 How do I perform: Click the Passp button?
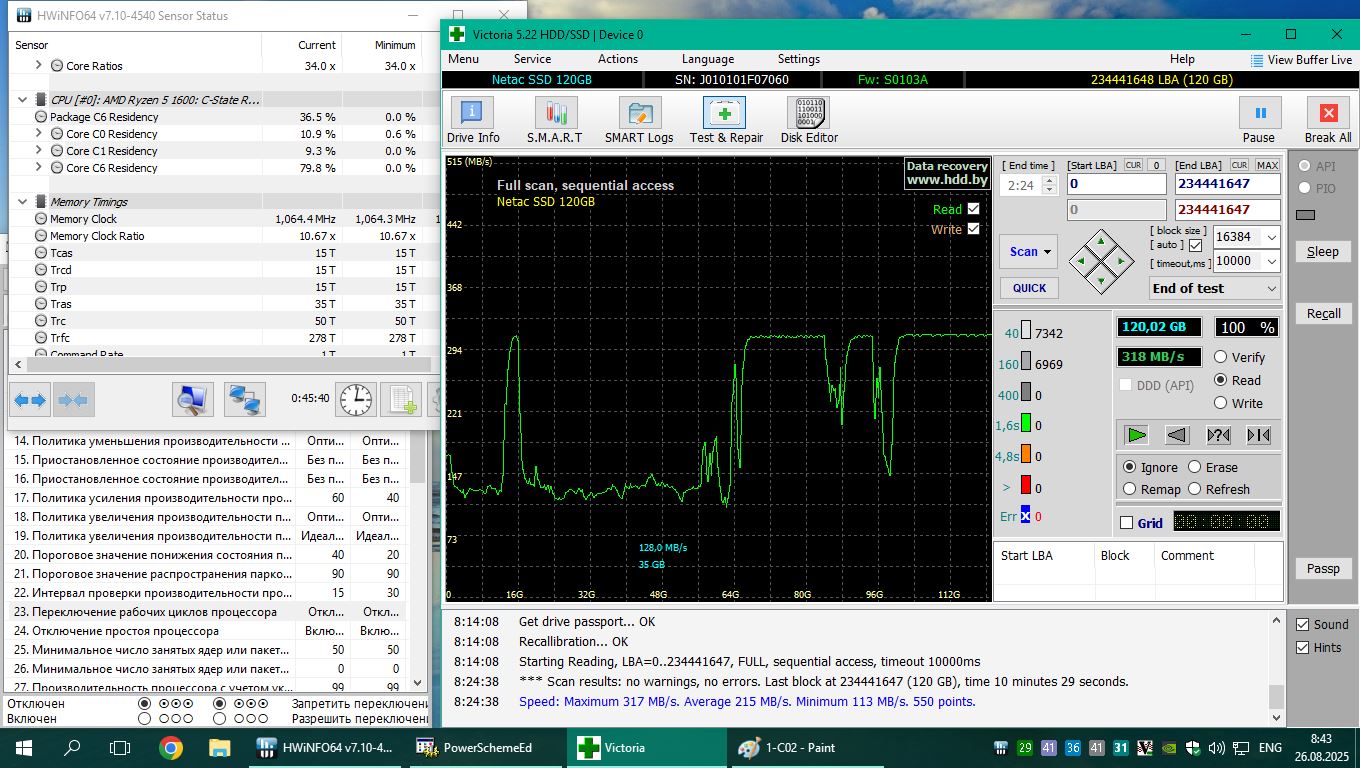[x=1323, y=569]
